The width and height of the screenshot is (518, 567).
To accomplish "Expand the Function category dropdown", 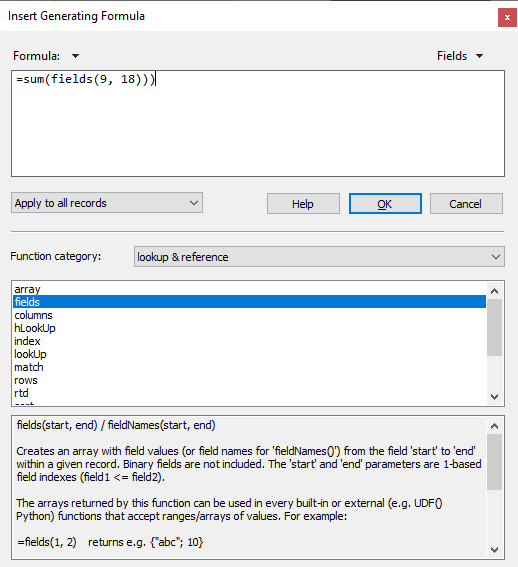I will click(319, 257).
